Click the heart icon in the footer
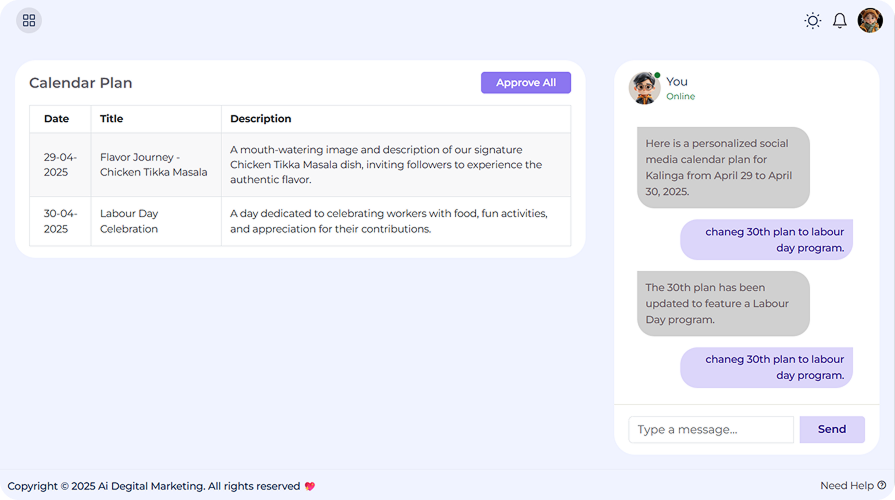 pyautogui.click(x=310, y=486)
